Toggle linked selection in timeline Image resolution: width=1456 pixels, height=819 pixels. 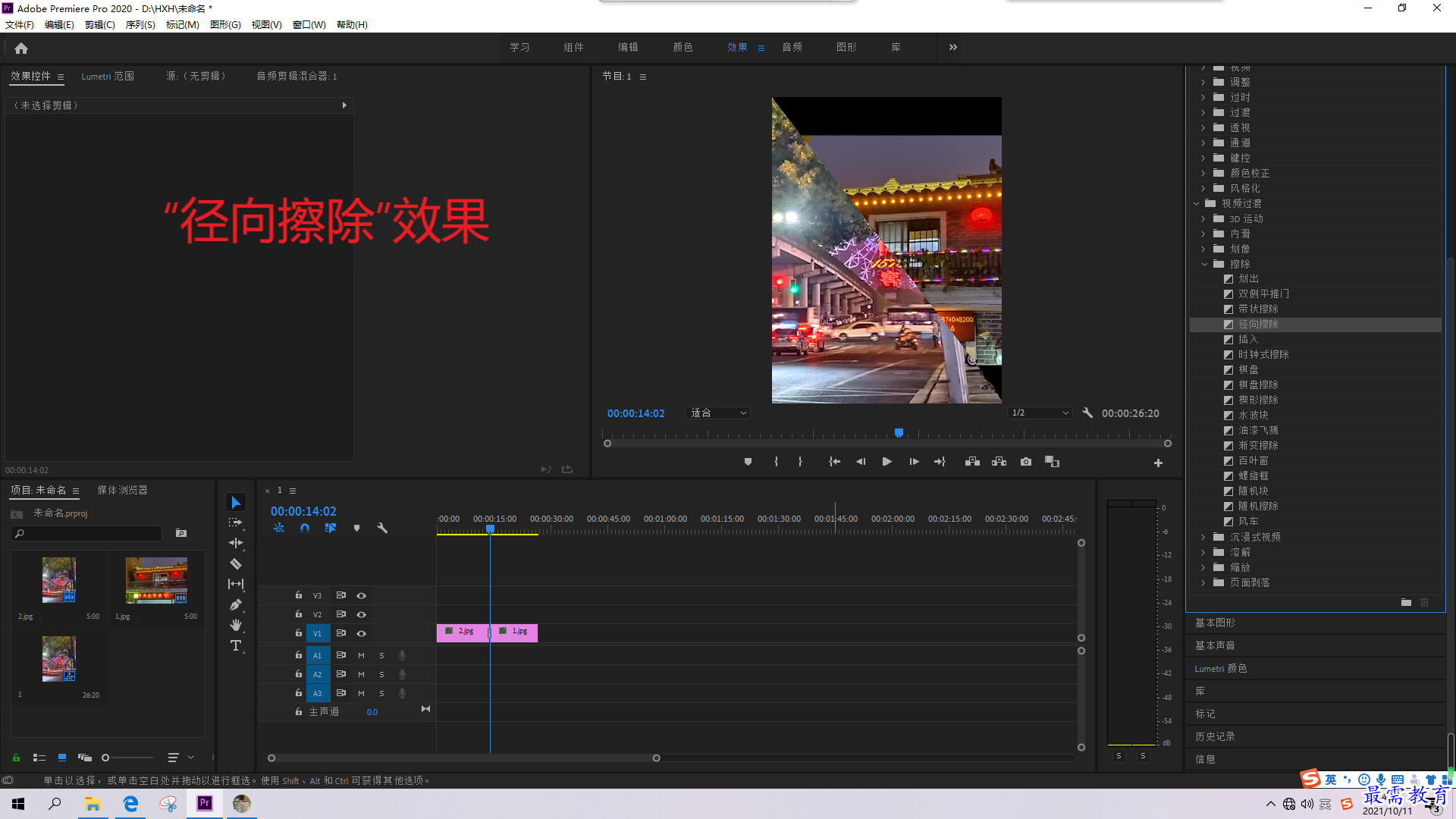click(x=331, y=528)
